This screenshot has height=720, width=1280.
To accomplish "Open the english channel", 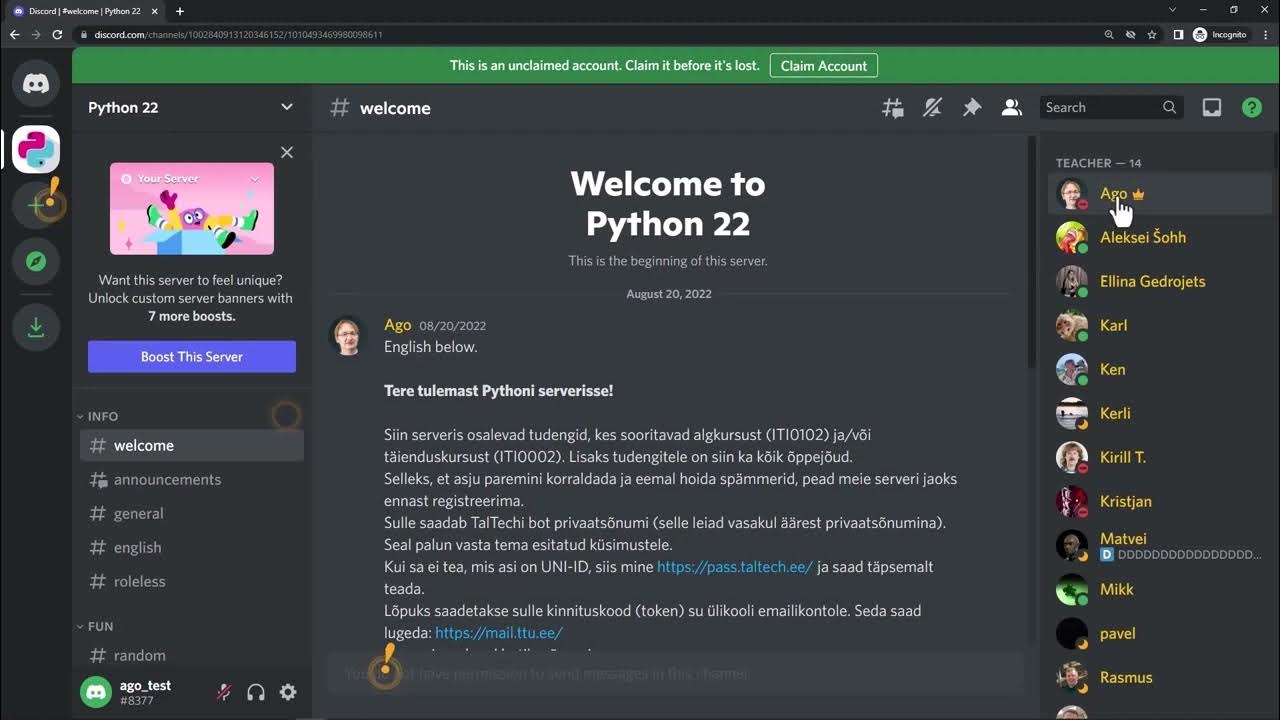I will [x=192, y=548].
